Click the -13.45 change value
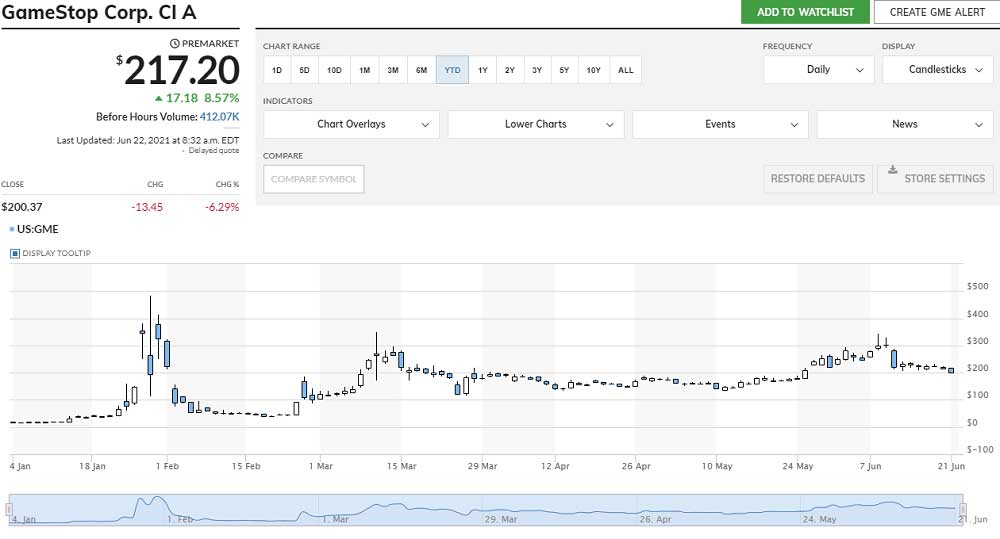The width and height of the screenshot is (1000, 539). tap(147, 207)
